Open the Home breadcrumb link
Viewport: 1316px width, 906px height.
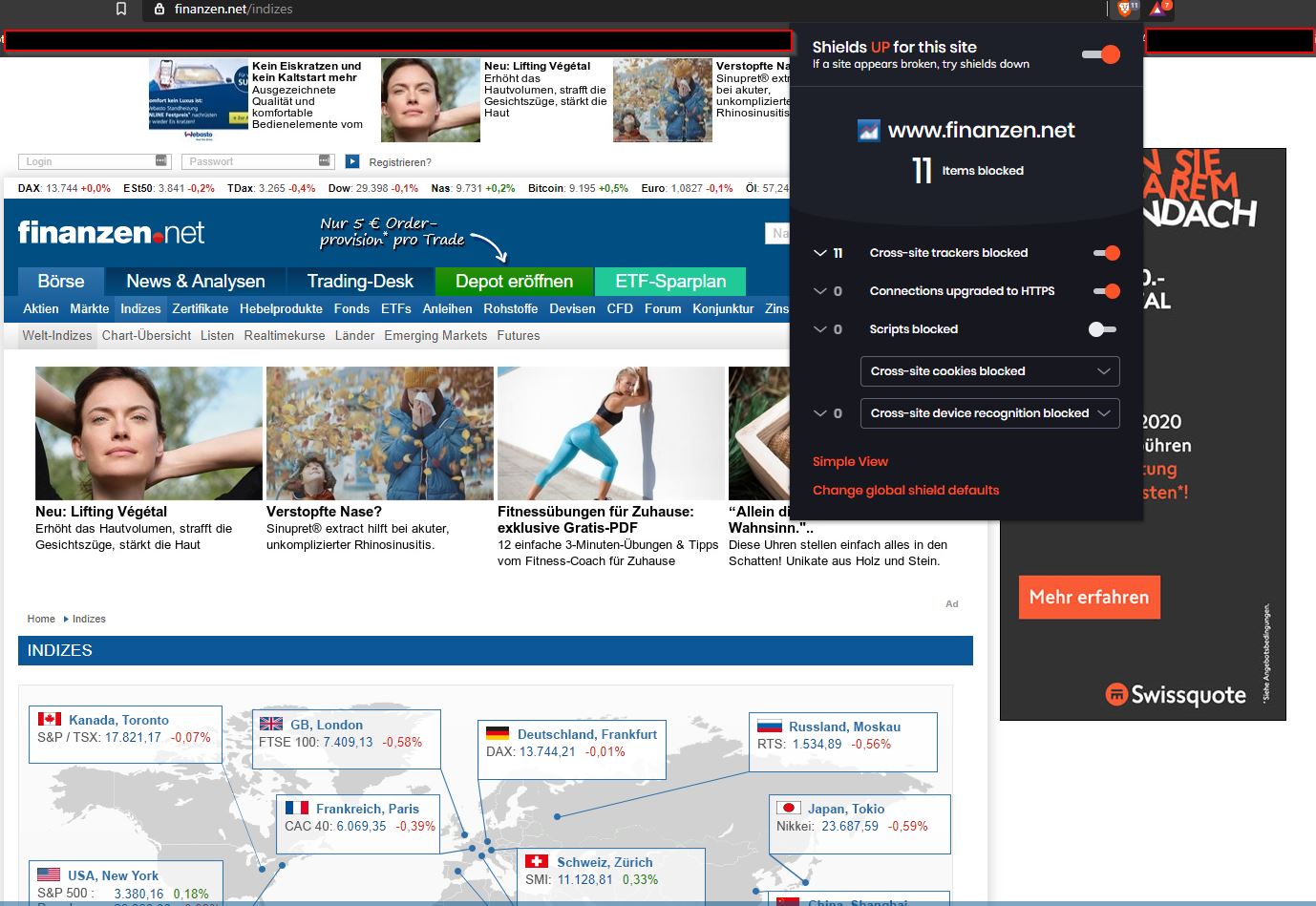tap(41, 619)
